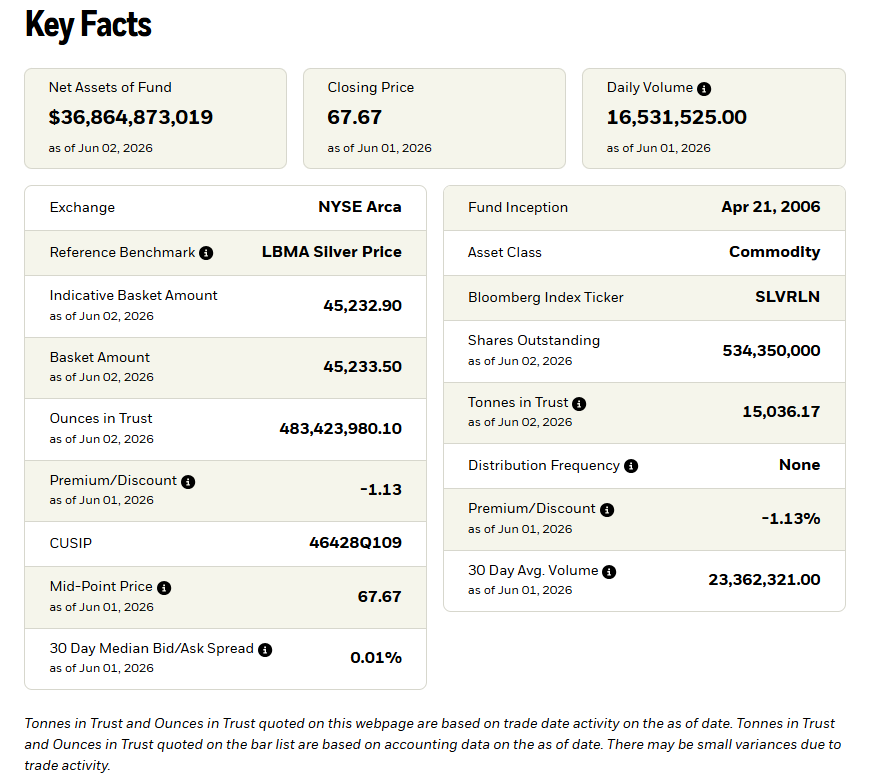Click the Key Facts heading
The image size is (885, 779).
click(x=89, y=25)
